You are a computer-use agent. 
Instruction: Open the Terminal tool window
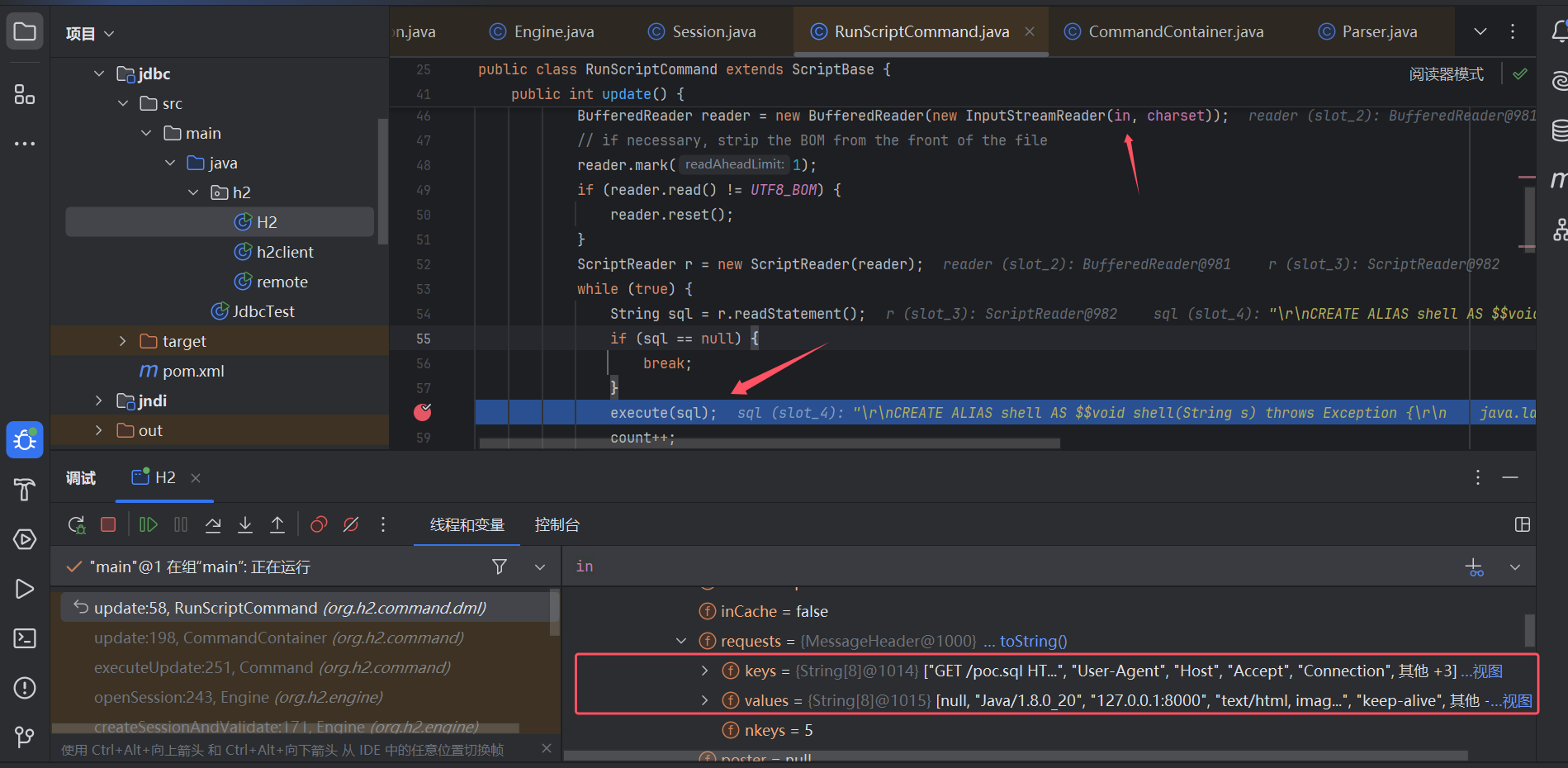coord(25,638)
